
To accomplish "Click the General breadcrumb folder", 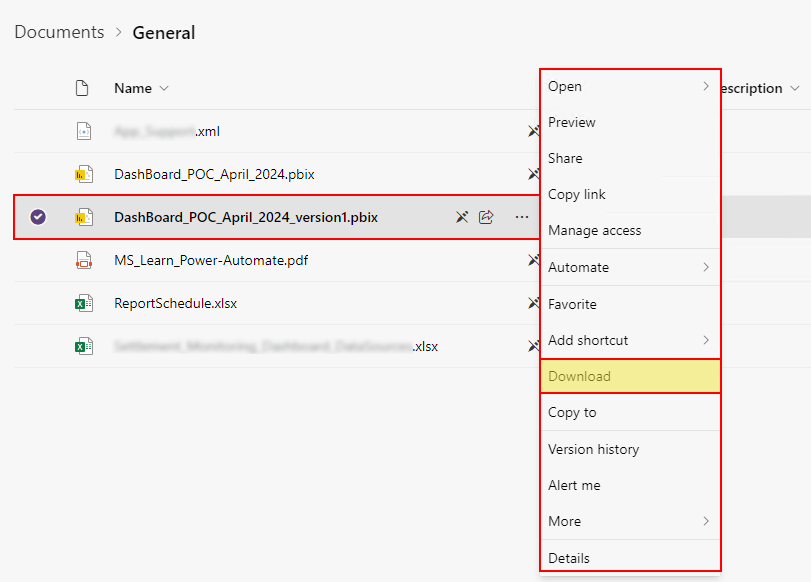I will 164,33.
